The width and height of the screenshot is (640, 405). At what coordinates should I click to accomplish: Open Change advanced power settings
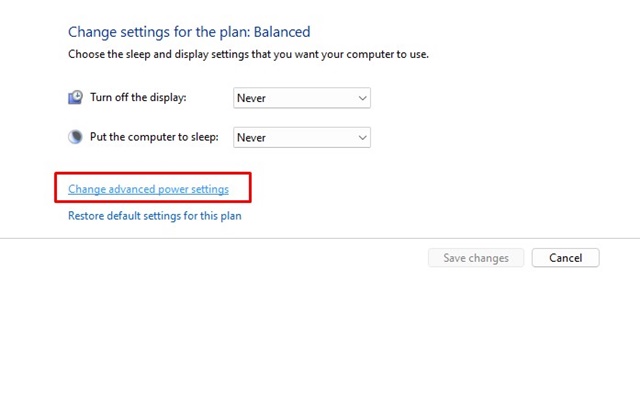148,189
